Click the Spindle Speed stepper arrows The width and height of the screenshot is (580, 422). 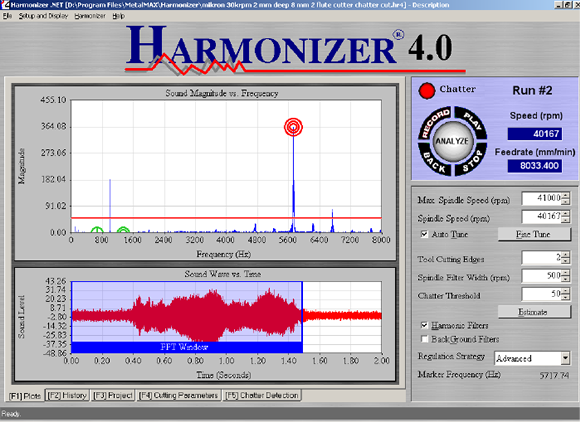566,216
